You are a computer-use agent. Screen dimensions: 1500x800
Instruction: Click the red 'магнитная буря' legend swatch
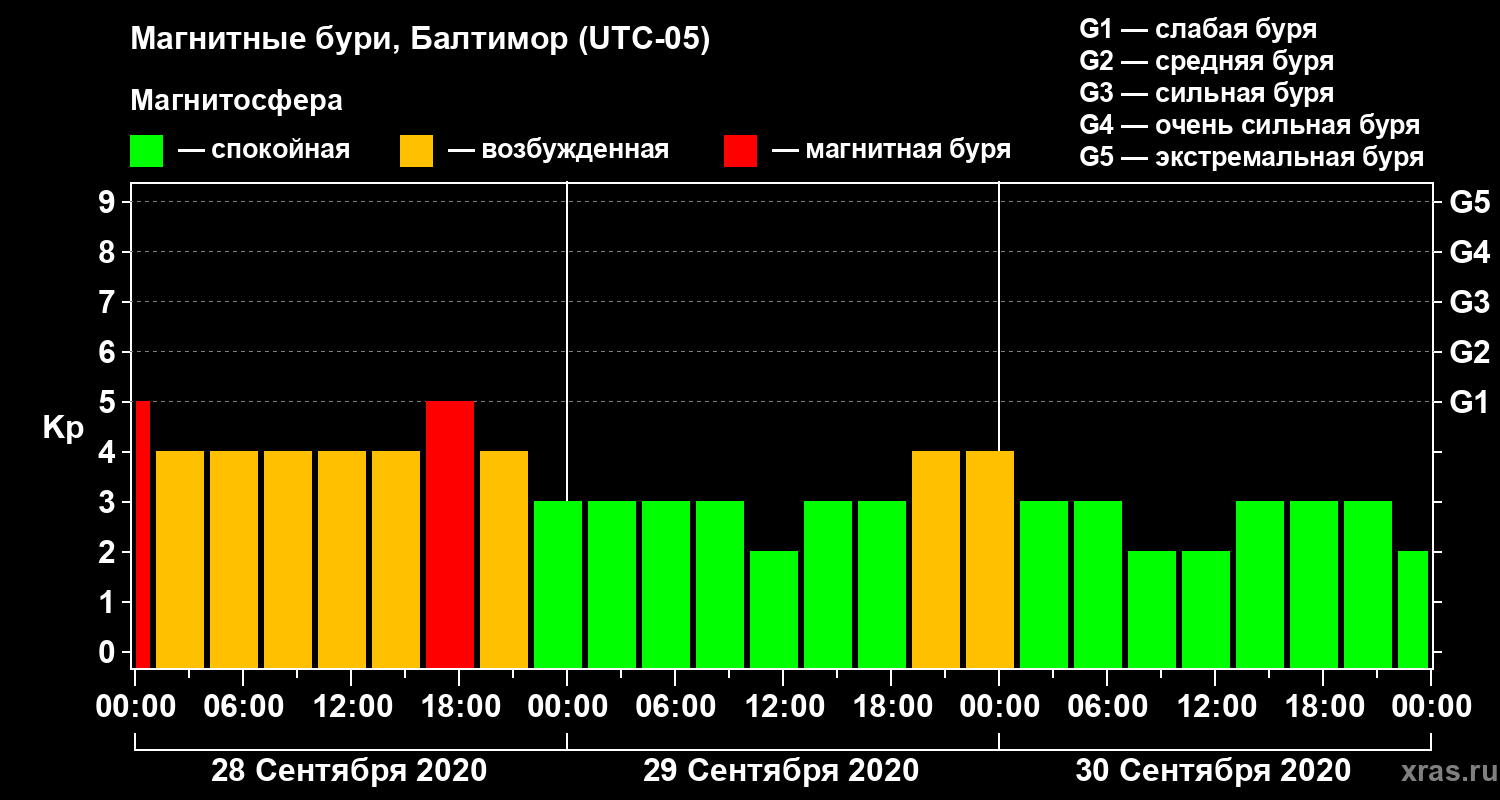click(740, 151)
